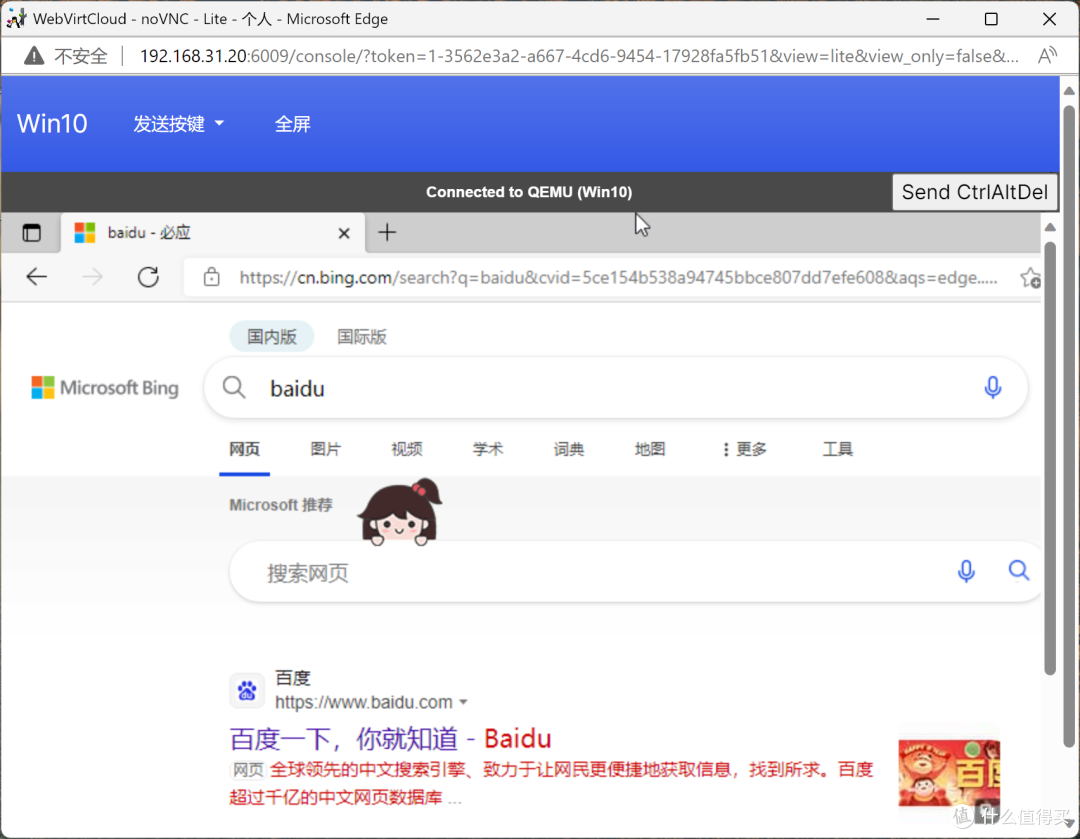Click the 全屏 fullscreen button
This screenshot has width=1080, height=839.
coord(293,124)
